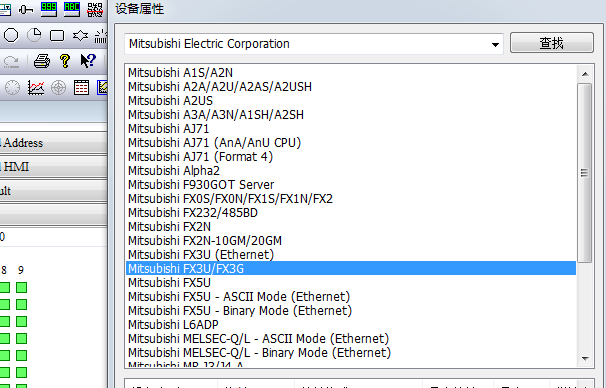The height and width of the screenshot is (388, 606).
Task: Select the Barcode/QR code scanner tool
Action: click(x=95, y=9)
